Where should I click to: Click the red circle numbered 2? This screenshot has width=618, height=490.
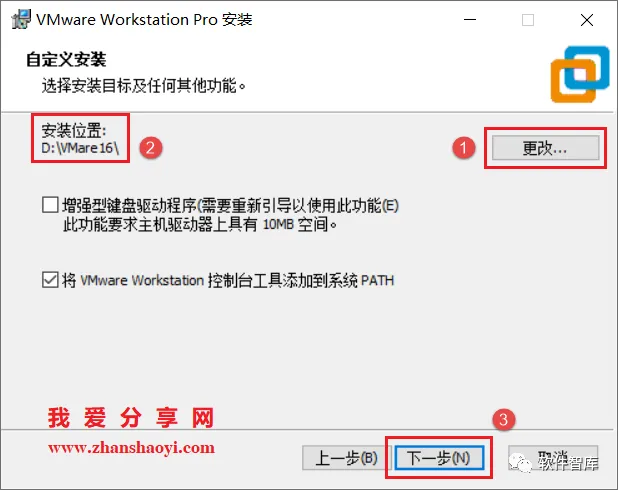coord(151,148)
